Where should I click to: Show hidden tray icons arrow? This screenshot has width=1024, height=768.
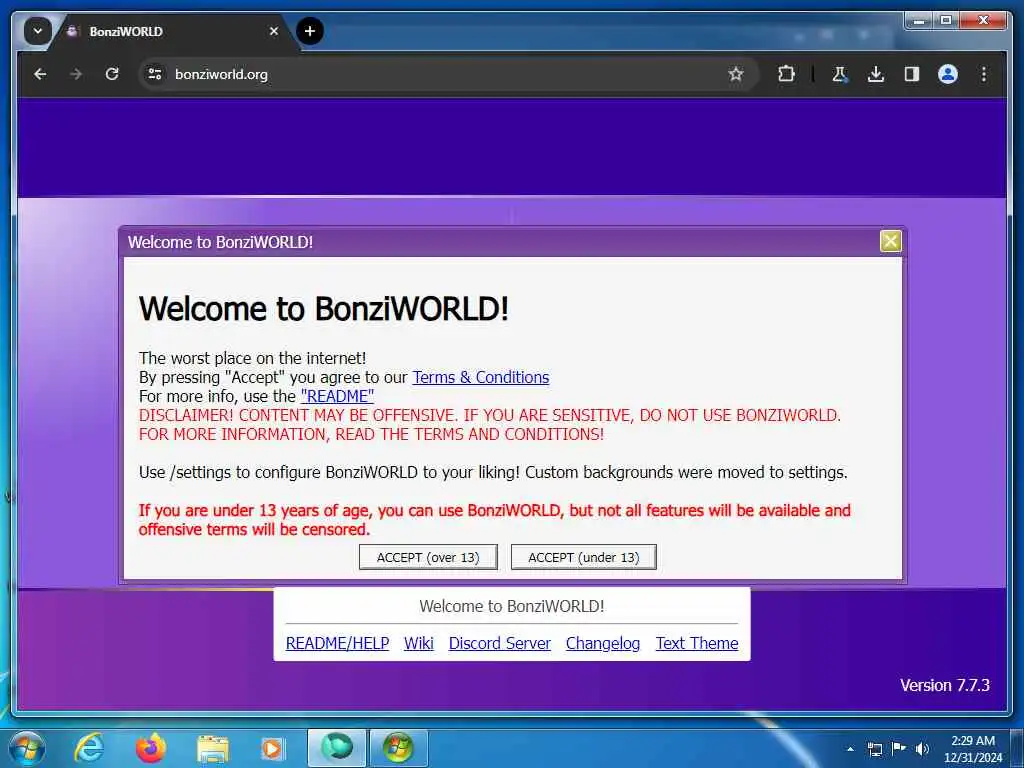click(x=850, y=749)
